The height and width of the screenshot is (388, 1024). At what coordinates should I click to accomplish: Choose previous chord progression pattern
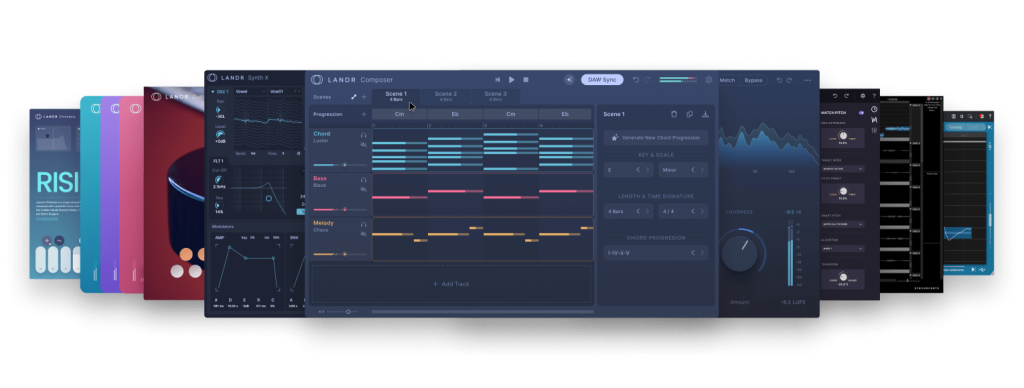pyautogui.click(x=694, y=253)
